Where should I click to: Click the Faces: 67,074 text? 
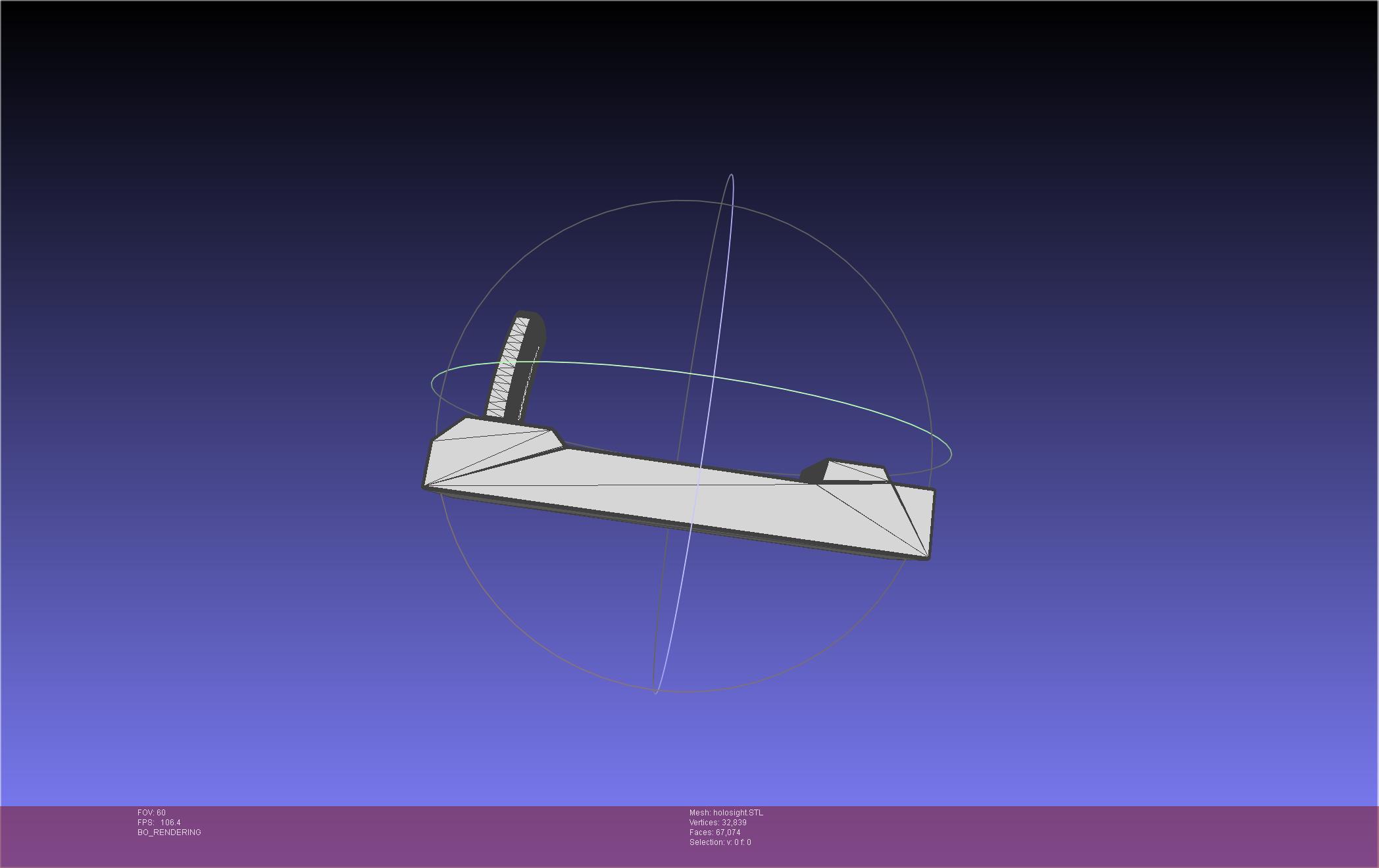pyautogui.click(x=715, y=832)
